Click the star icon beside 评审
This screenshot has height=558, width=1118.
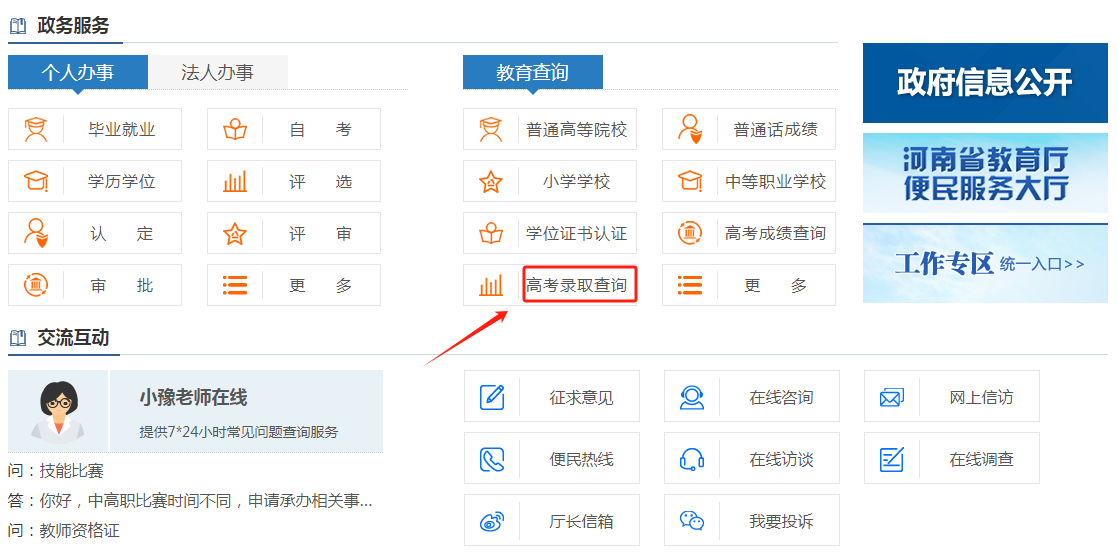[x=235, y=233]
